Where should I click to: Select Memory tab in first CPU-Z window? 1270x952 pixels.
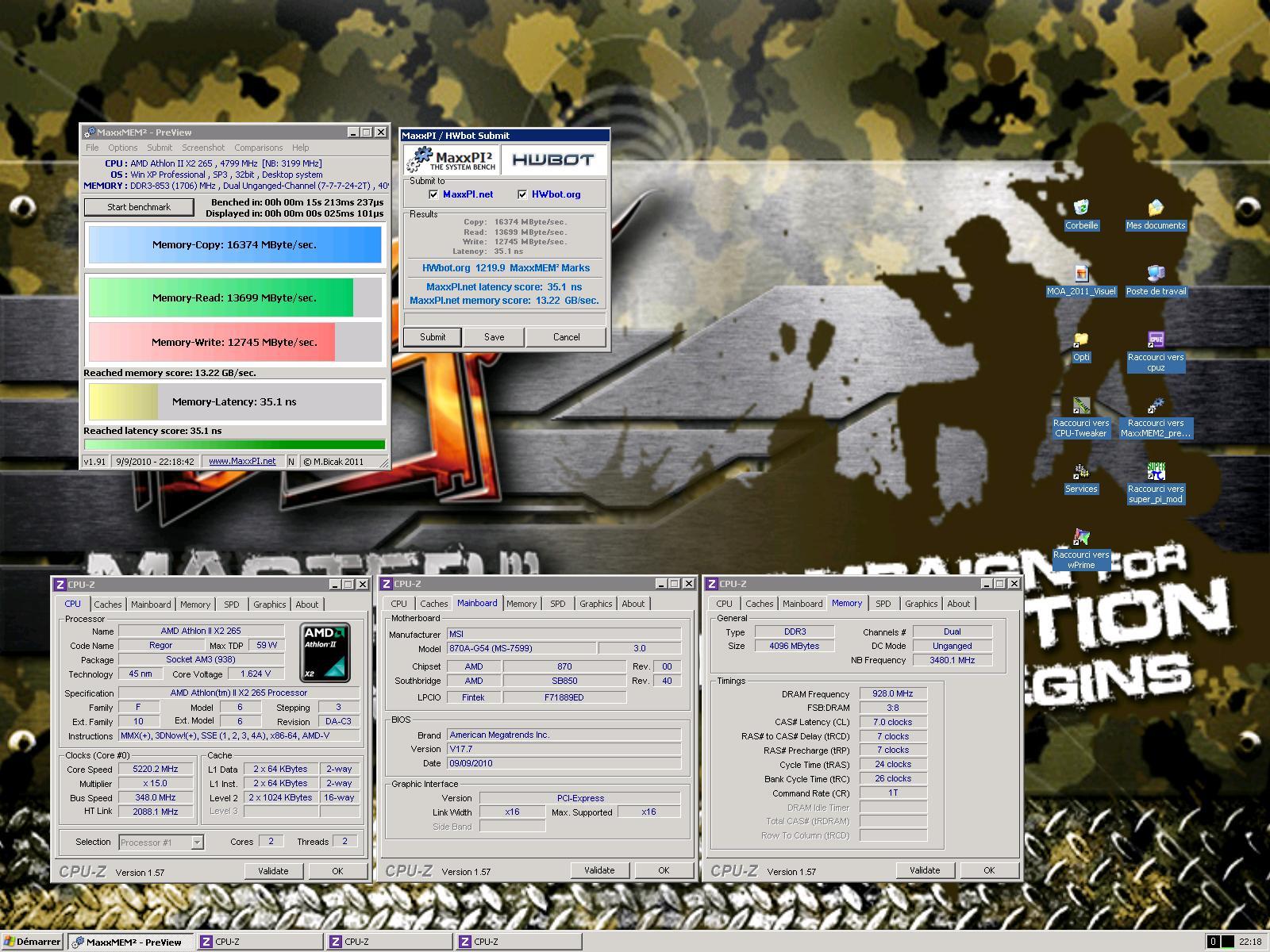coord(195,605)
